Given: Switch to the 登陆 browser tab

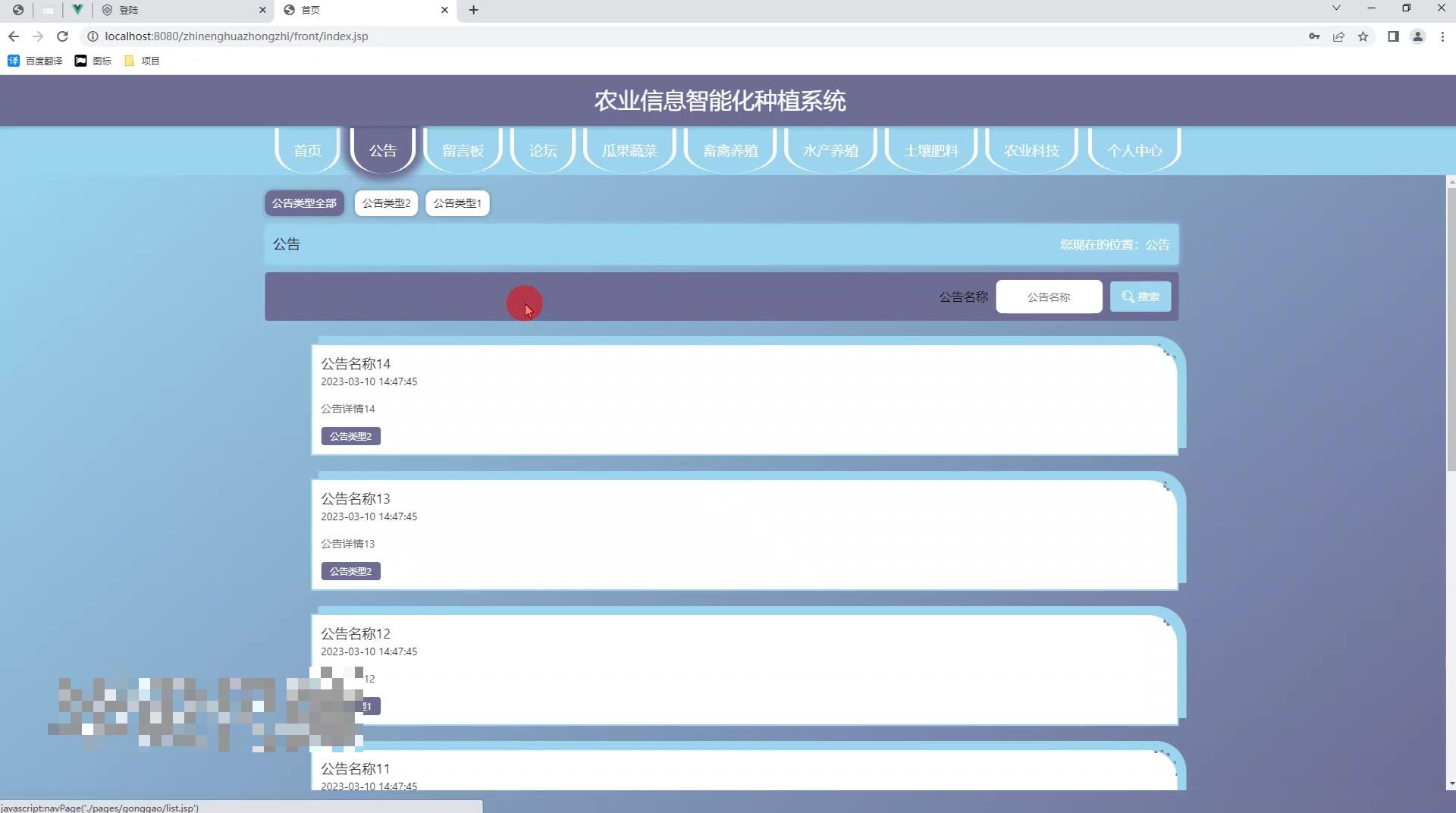Looking at the screenshot, I should (182, 10).
